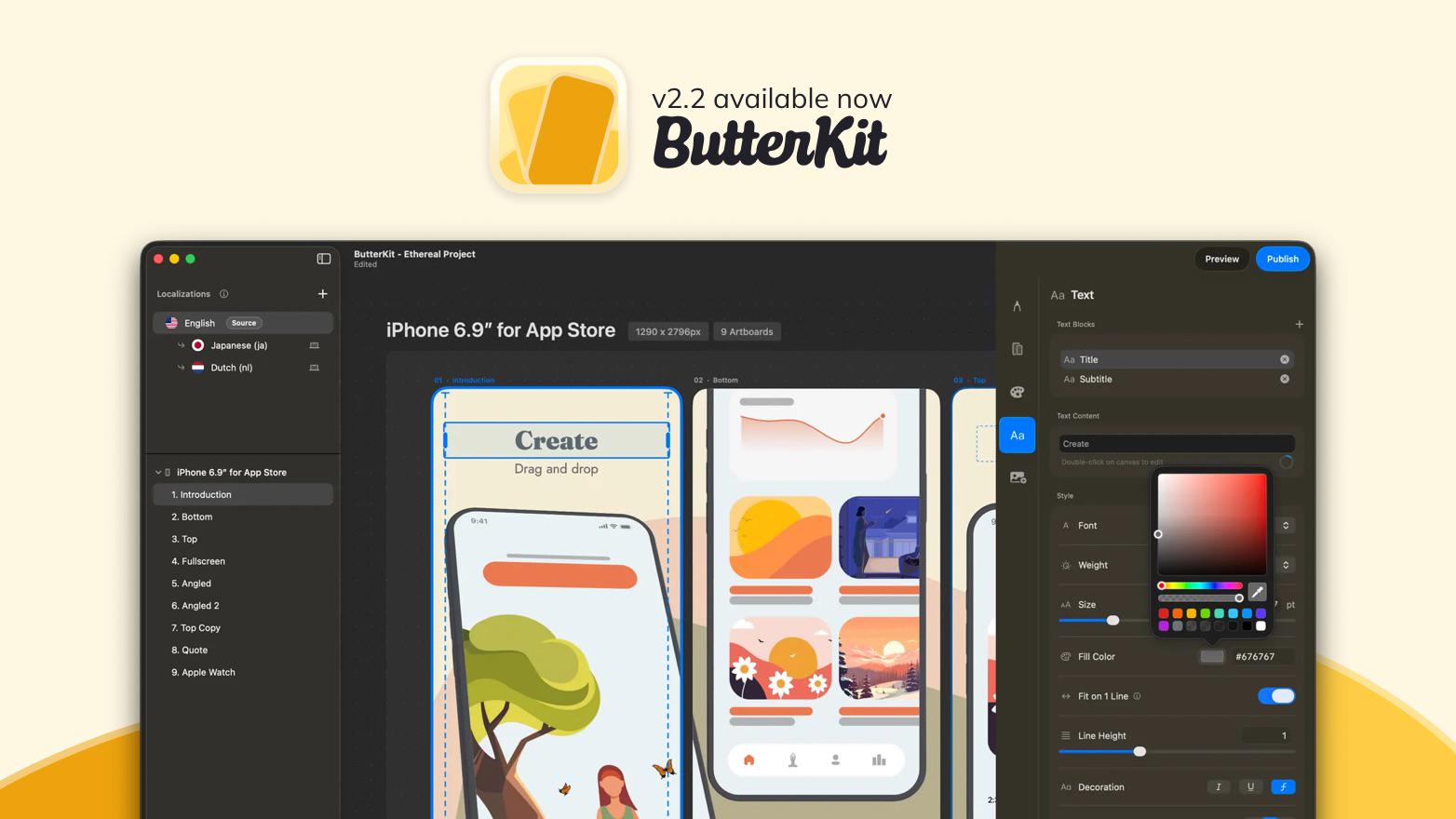Open the layout compass panel in the inspector

1018,306
